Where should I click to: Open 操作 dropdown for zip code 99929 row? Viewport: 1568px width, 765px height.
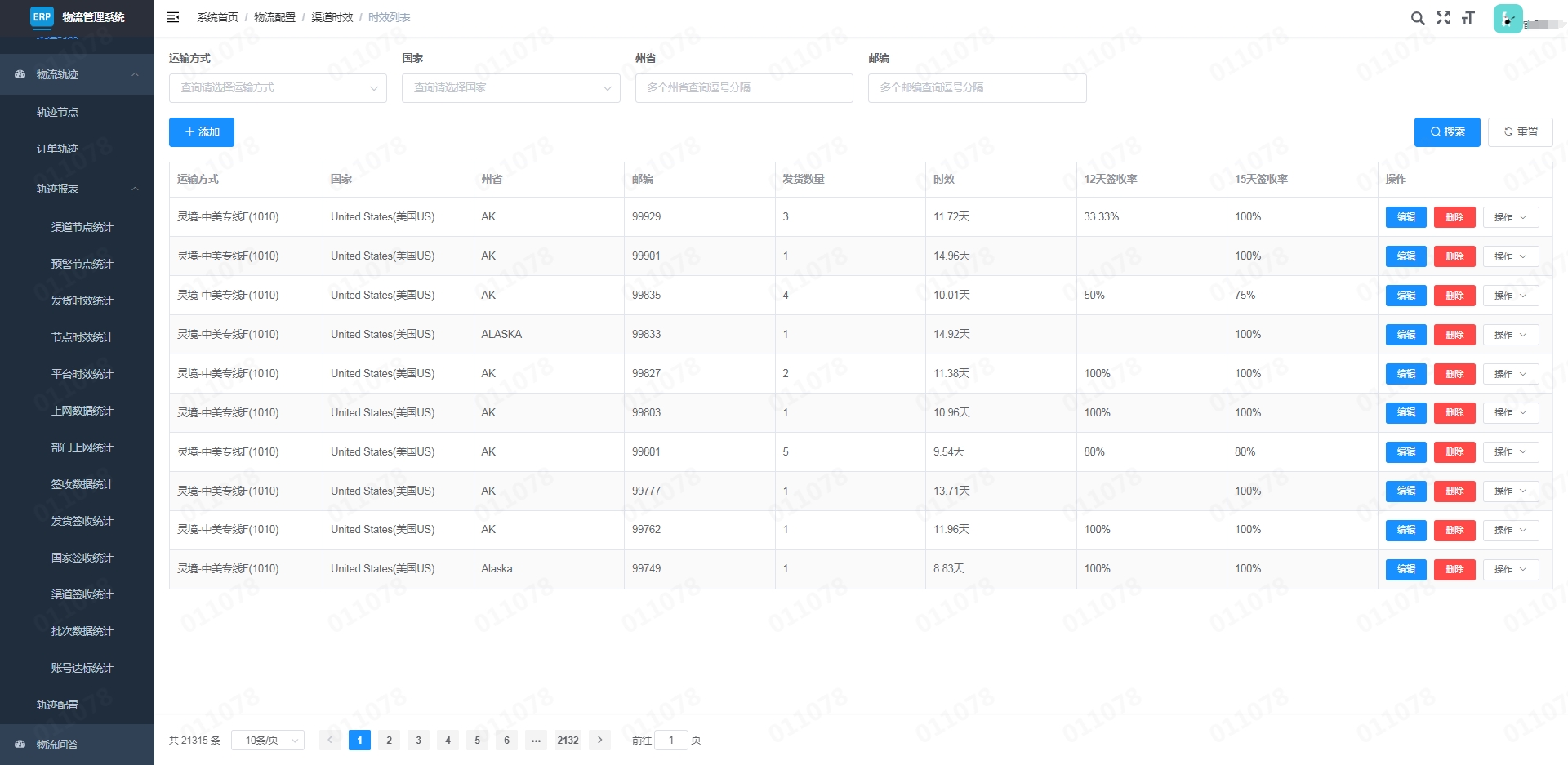(1510, 217)
